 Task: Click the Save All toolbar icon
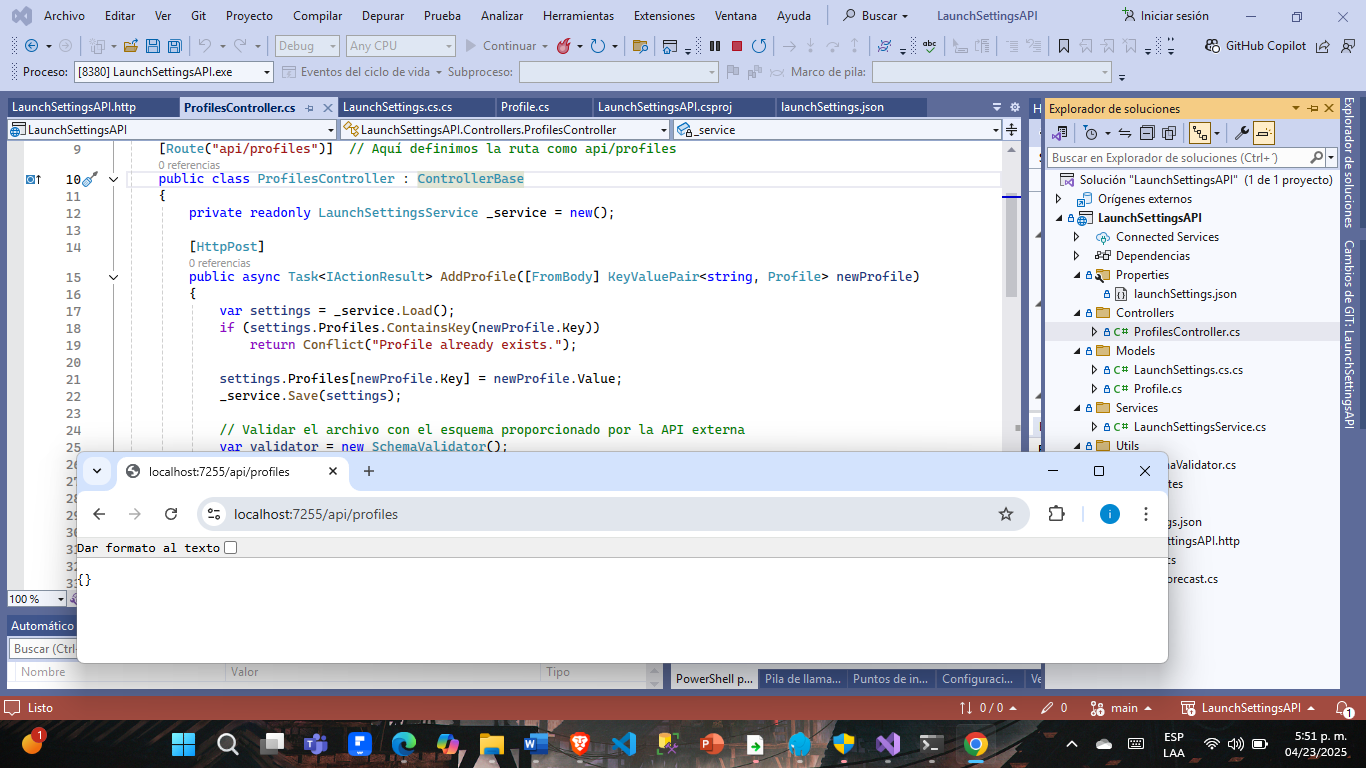175,46
